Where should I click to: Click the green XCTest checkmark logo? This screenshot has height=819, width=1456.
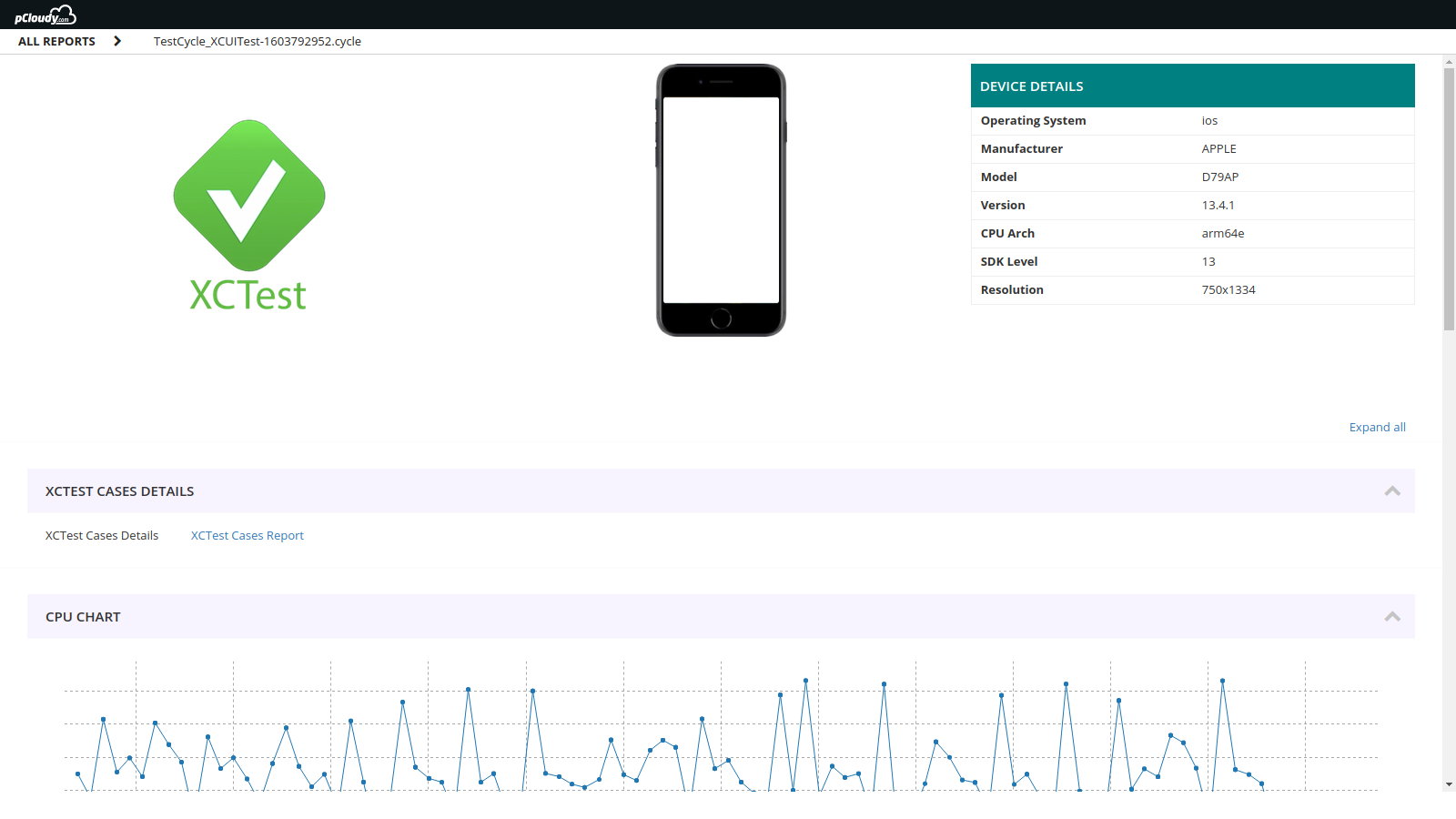[249, 196]
